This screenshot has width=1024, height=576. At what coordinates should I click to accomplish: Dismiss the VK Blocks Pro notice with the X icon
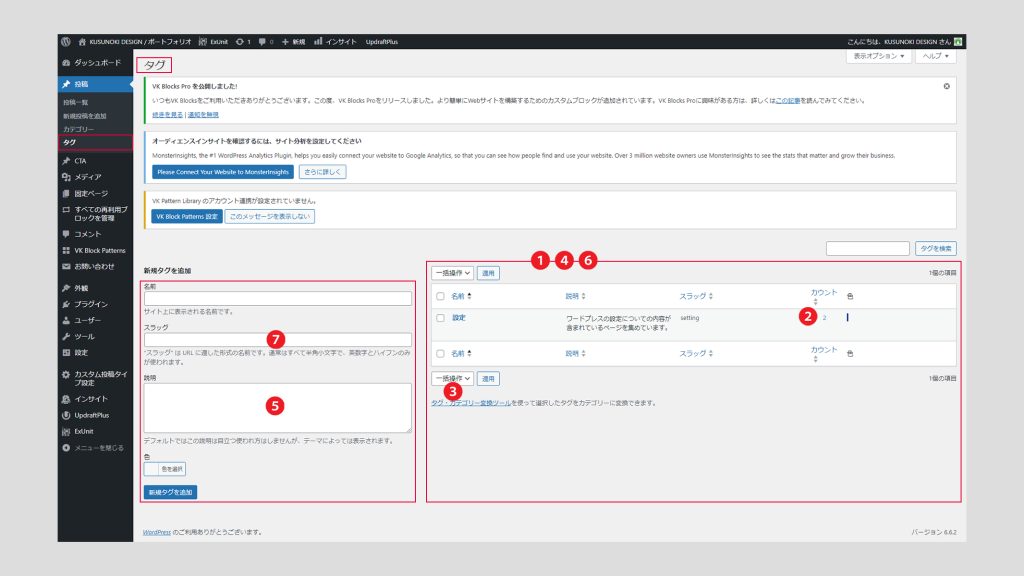point(946,87)
